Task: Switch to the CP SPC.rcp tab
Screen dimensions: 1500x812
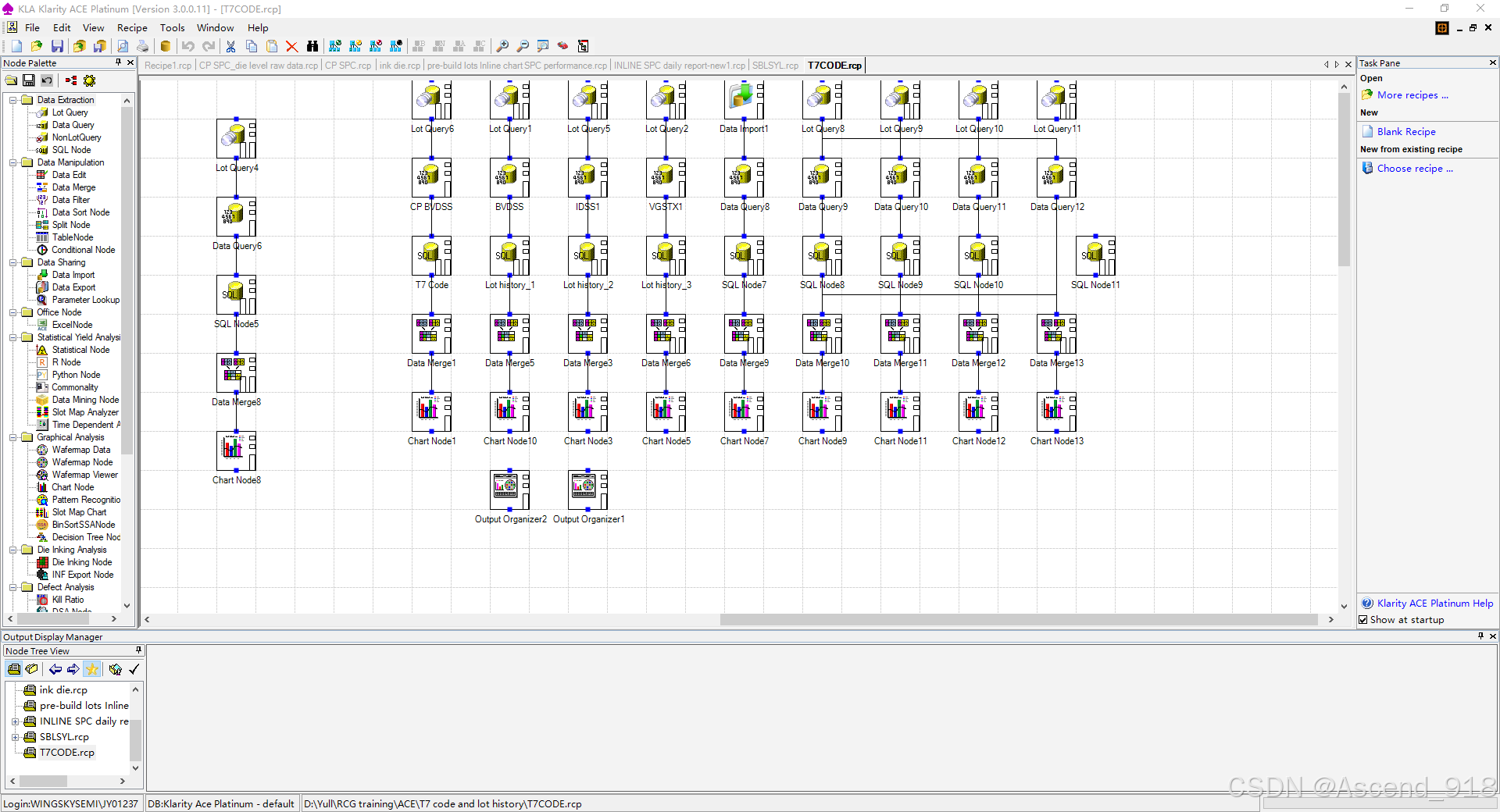Action: pyautogui.click(x=348, y=66)
